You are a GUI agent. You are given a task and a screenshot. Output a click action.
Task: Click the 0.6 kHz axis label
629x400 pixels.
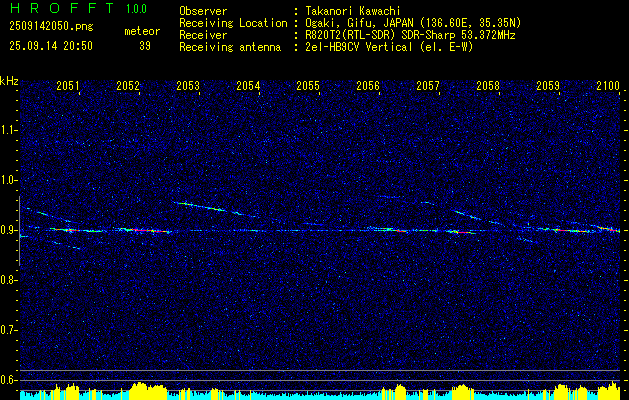coord(7,380)
